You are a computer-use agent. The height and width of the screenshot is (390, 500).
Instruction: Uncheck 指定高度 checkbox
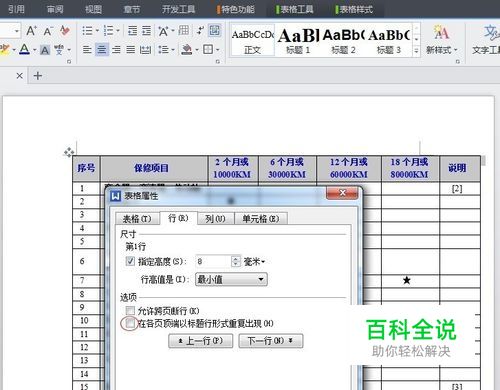pyautogui.click(x=130, y=261)
